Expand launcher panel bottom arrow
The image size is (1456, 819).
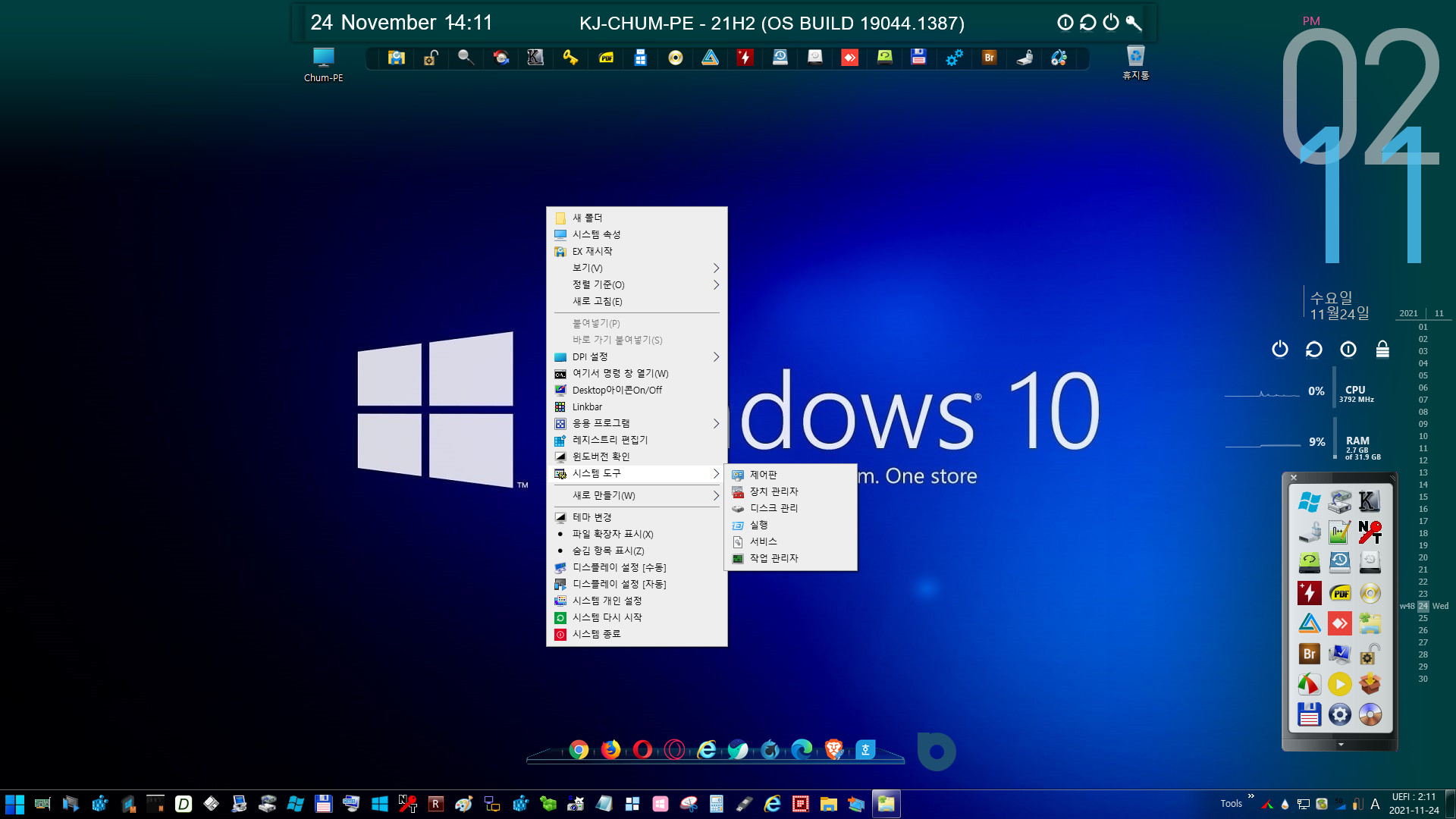[1340, 745]
